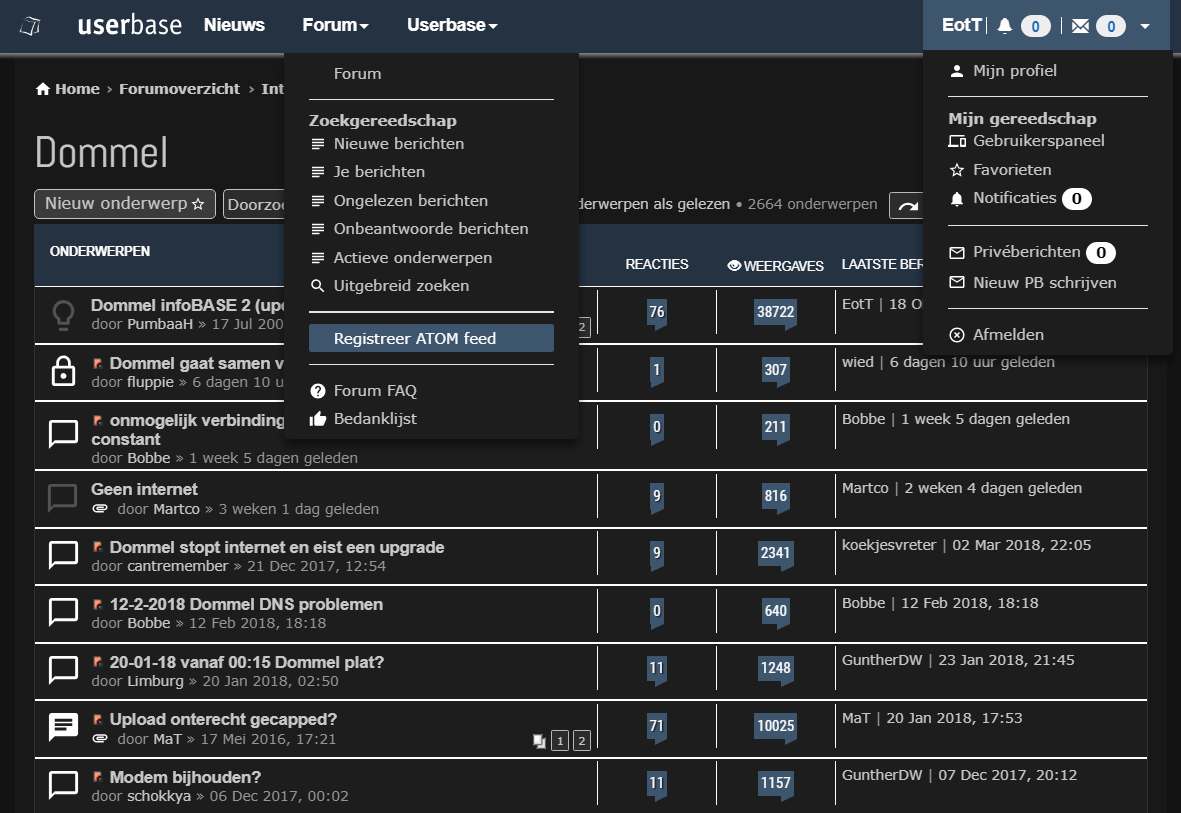Click the lock icon of Dommel gaat samen topic
The width and height of the screenshot is (1181, 813).
coord(63,371)
